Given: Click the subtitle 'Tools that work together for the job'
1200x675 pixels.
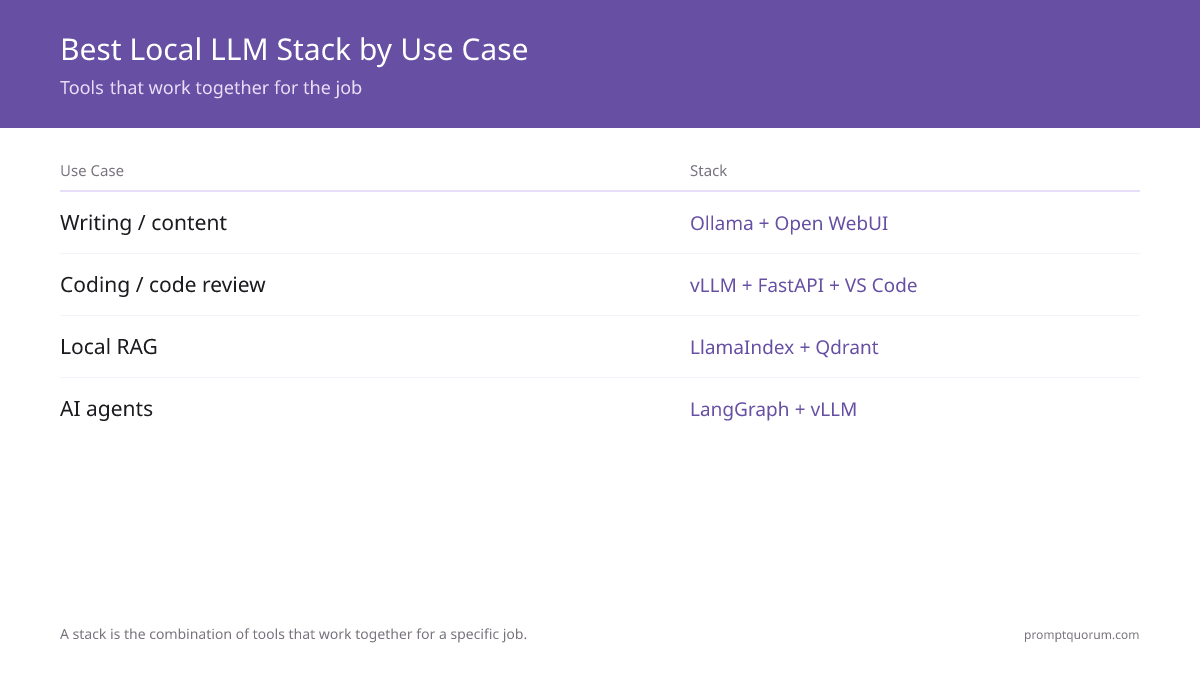Looking at the screenshot, I should (x=211, y=88).
